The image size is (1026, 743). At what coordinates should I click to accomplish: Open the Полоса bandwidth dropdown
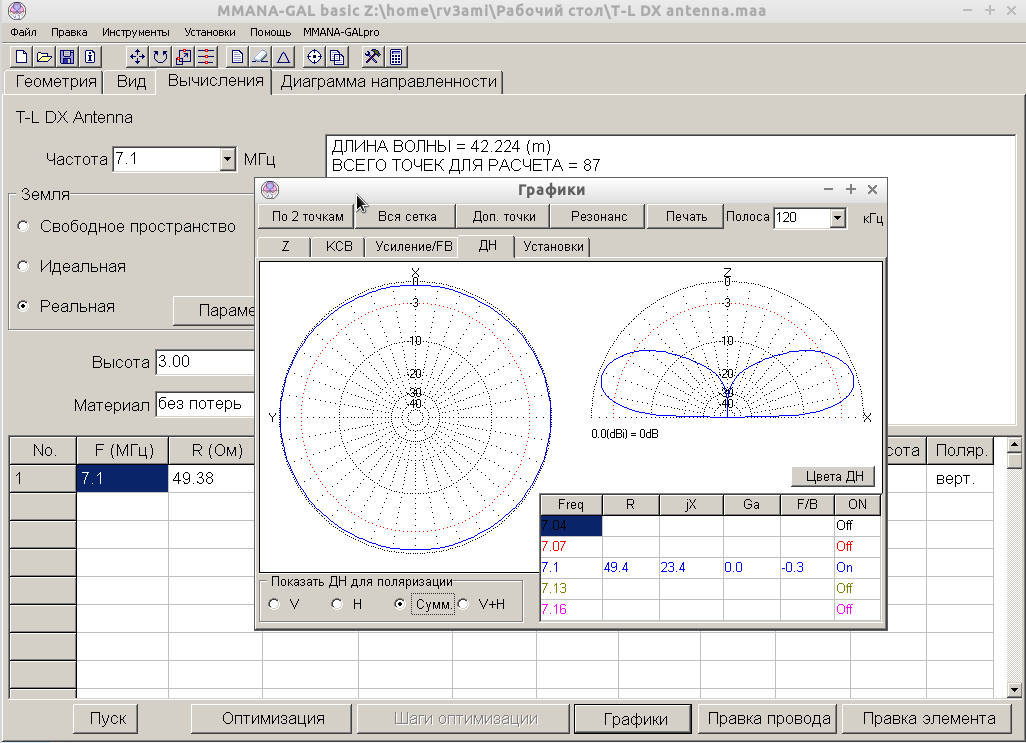(838, 218)
